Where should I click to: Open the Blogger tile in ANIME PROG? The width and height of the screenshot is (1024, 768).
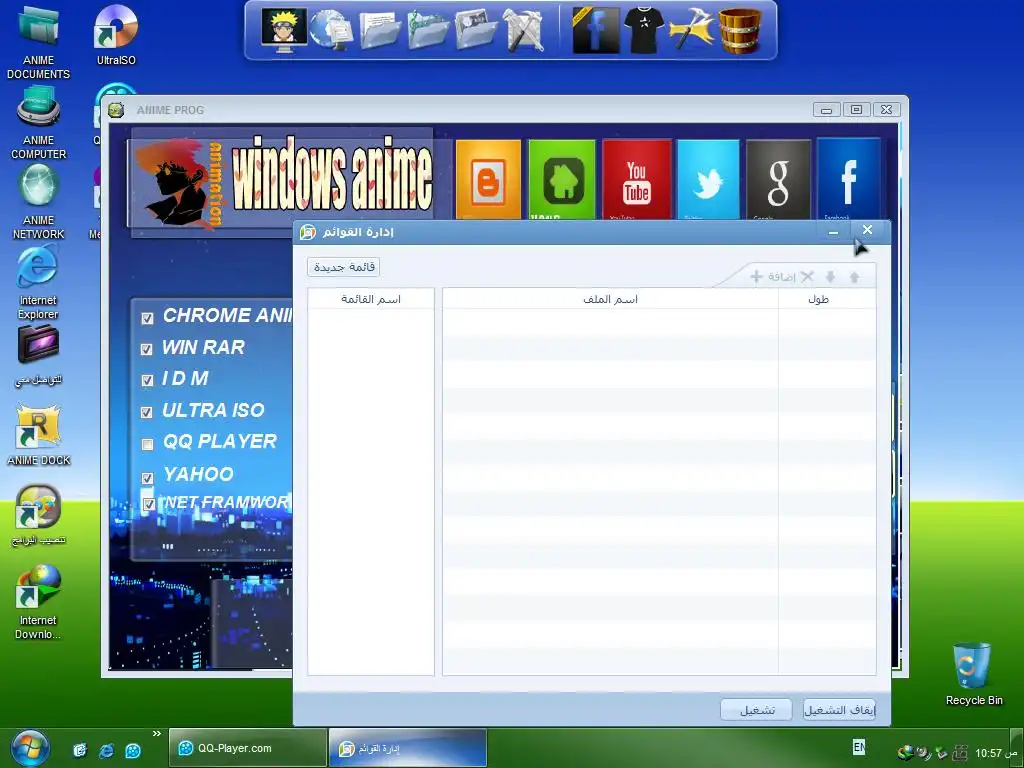click(x=488, y=180)
